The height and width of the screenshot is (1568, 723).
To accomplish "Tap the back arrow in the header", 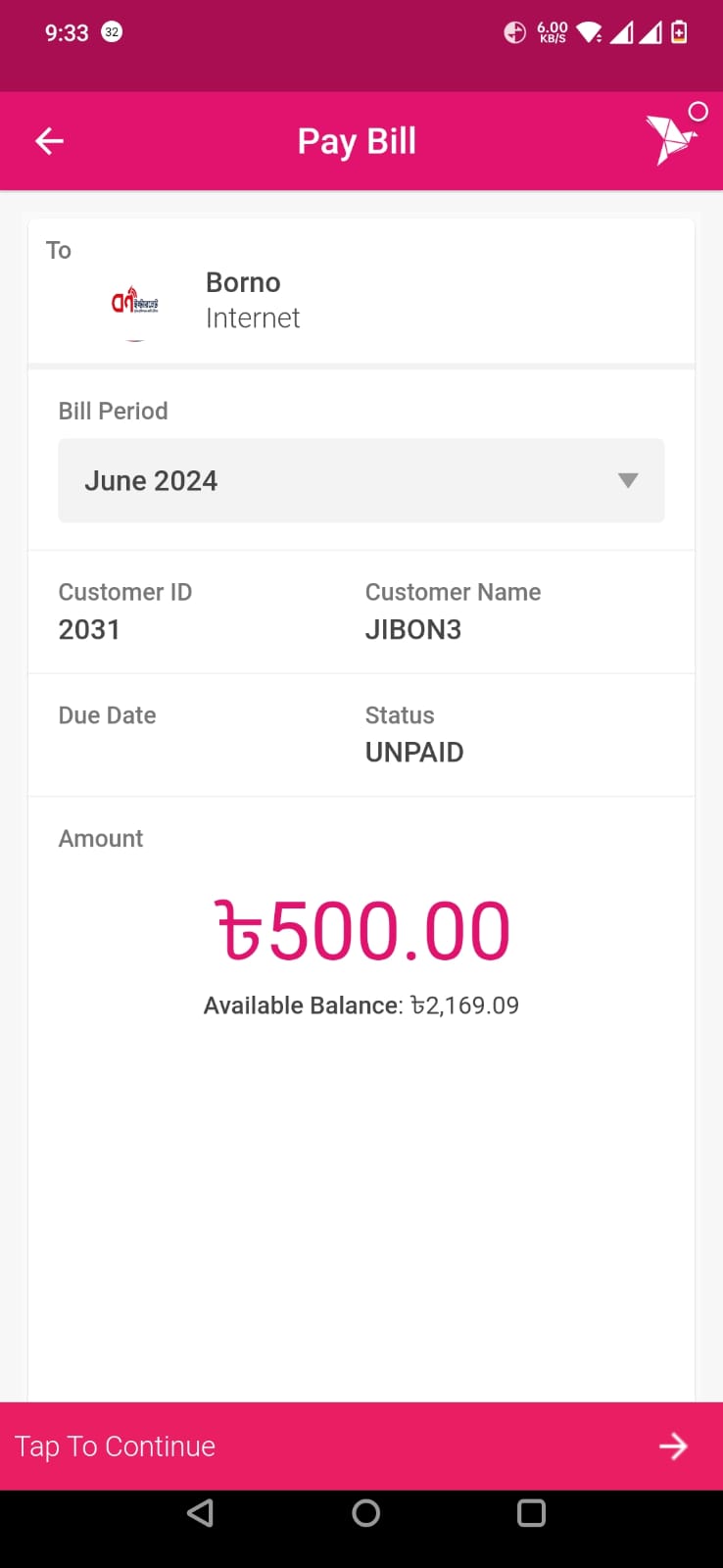I will (49, 141).
